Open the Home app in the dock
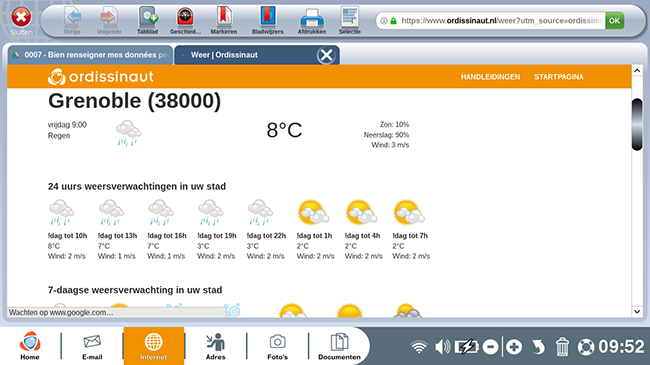Screen dimensions: 650x365 pos(30,346)
